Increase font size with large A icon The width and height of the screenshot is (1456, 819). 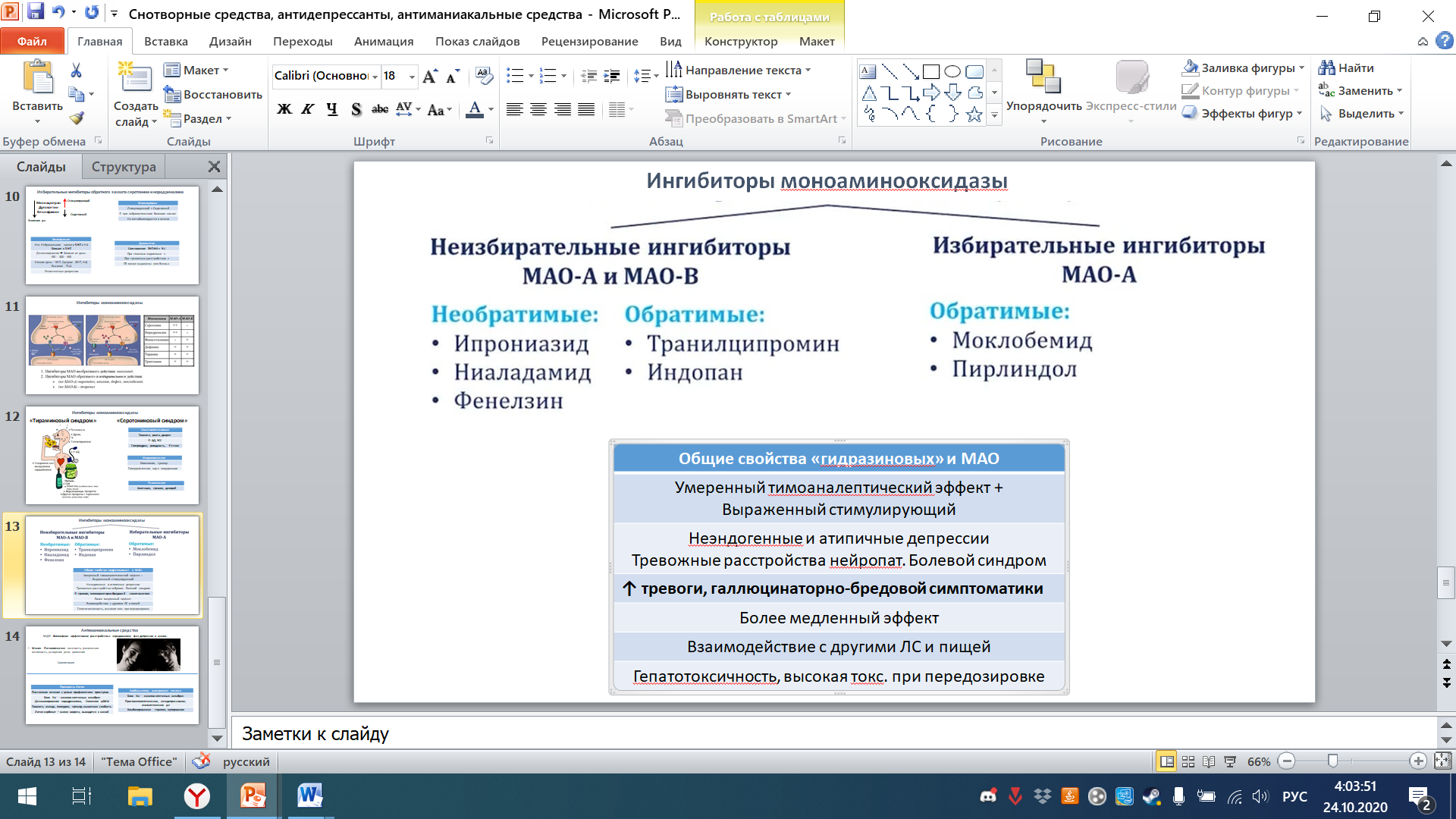click(x=430, y=76)
